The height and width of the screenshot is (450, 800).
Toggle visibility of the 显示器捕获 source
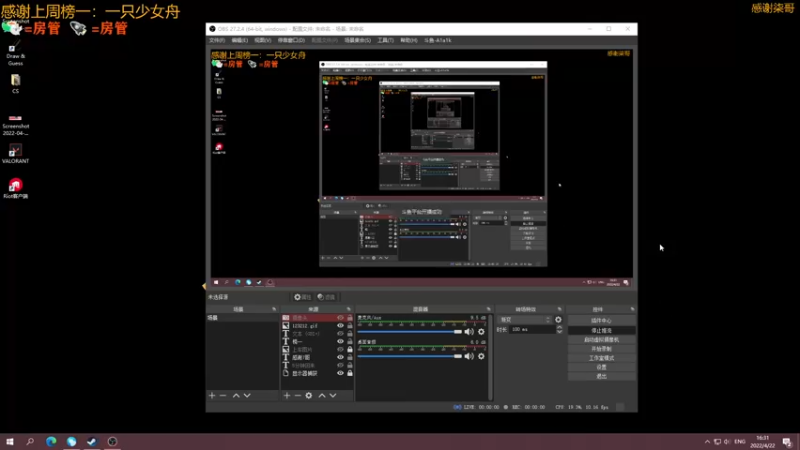click(x=340, y=373)
